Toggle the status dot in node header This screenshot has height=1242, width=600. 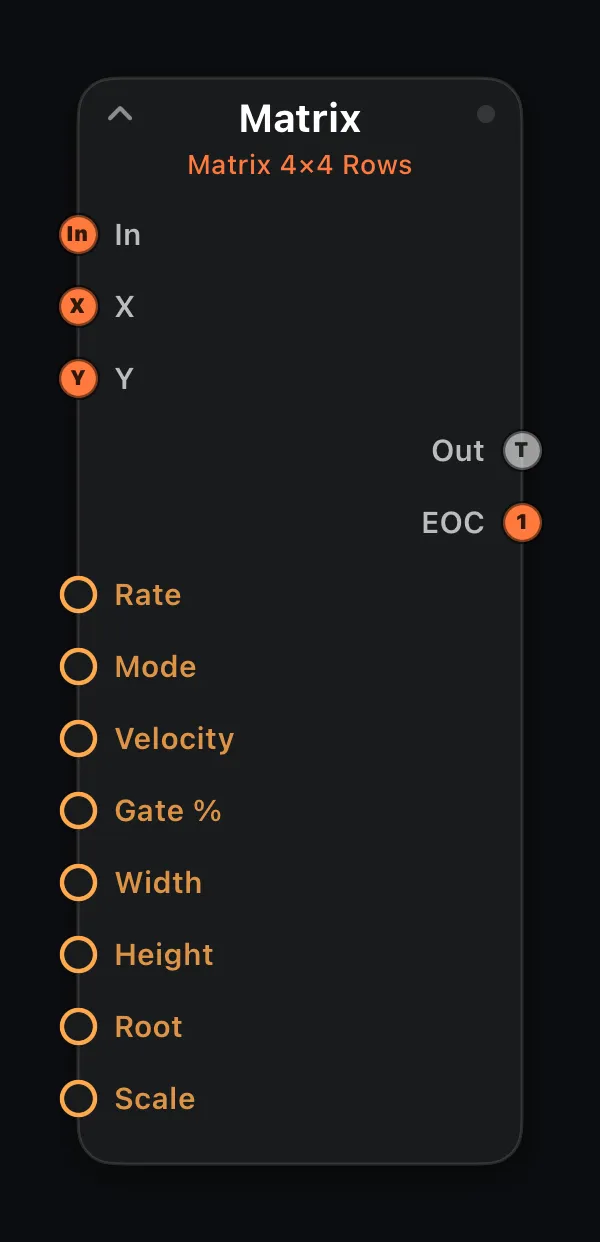pos(486,114)
